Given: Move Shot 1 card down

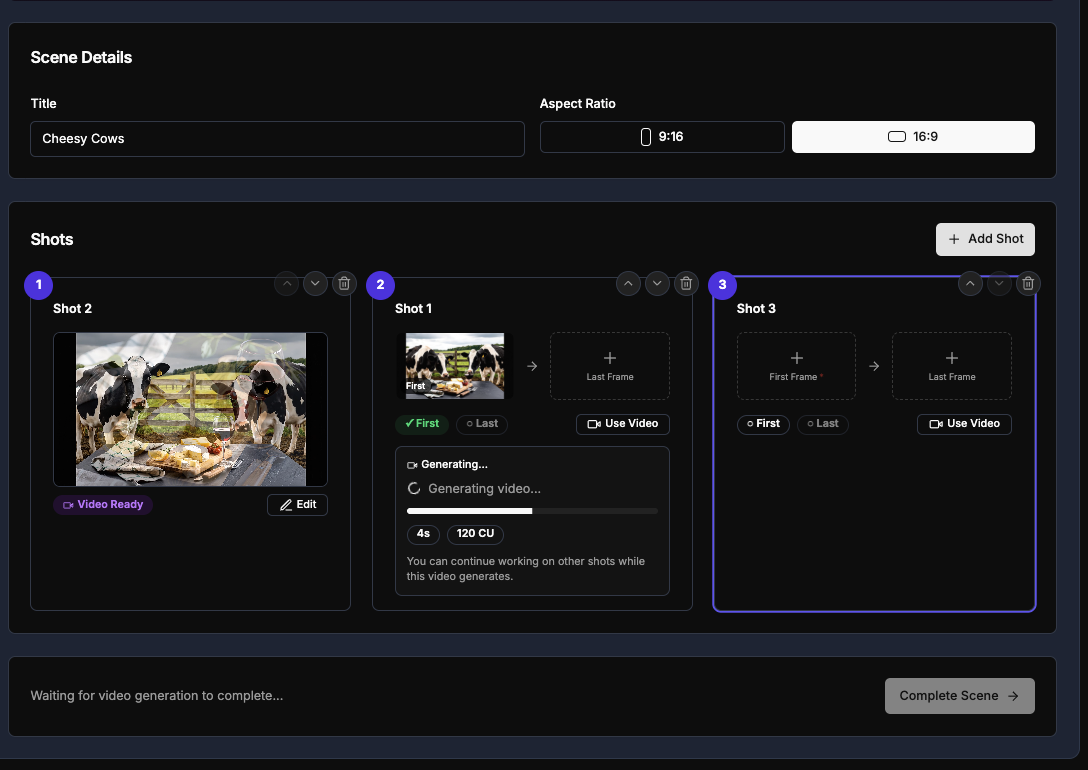Looking at the screenshot, I should coord(657,284).
